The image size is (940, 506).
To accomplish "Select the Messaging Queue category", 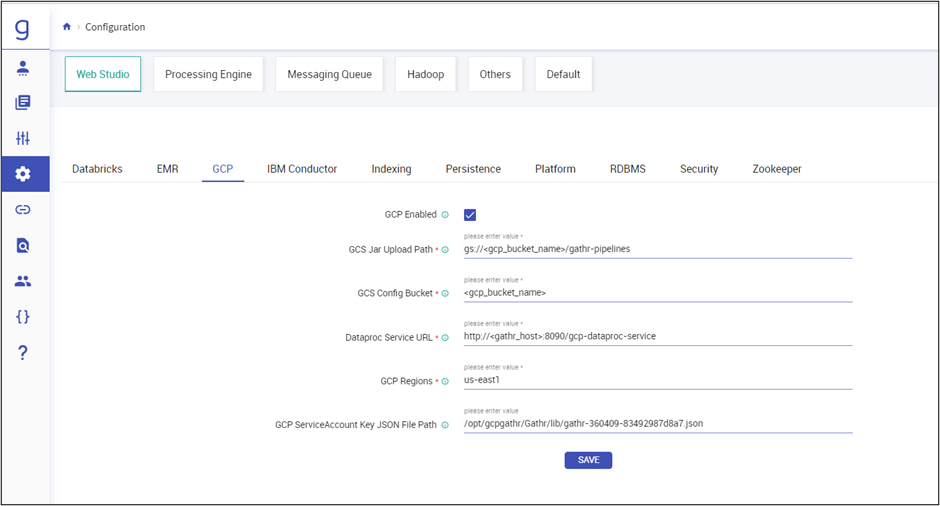I will (x=329, y=74).
